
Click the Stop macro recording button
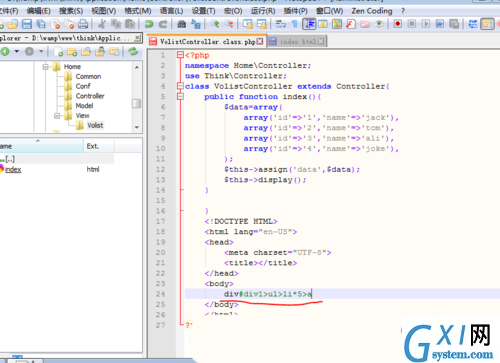pyautogui.click(x=412, y=24)
